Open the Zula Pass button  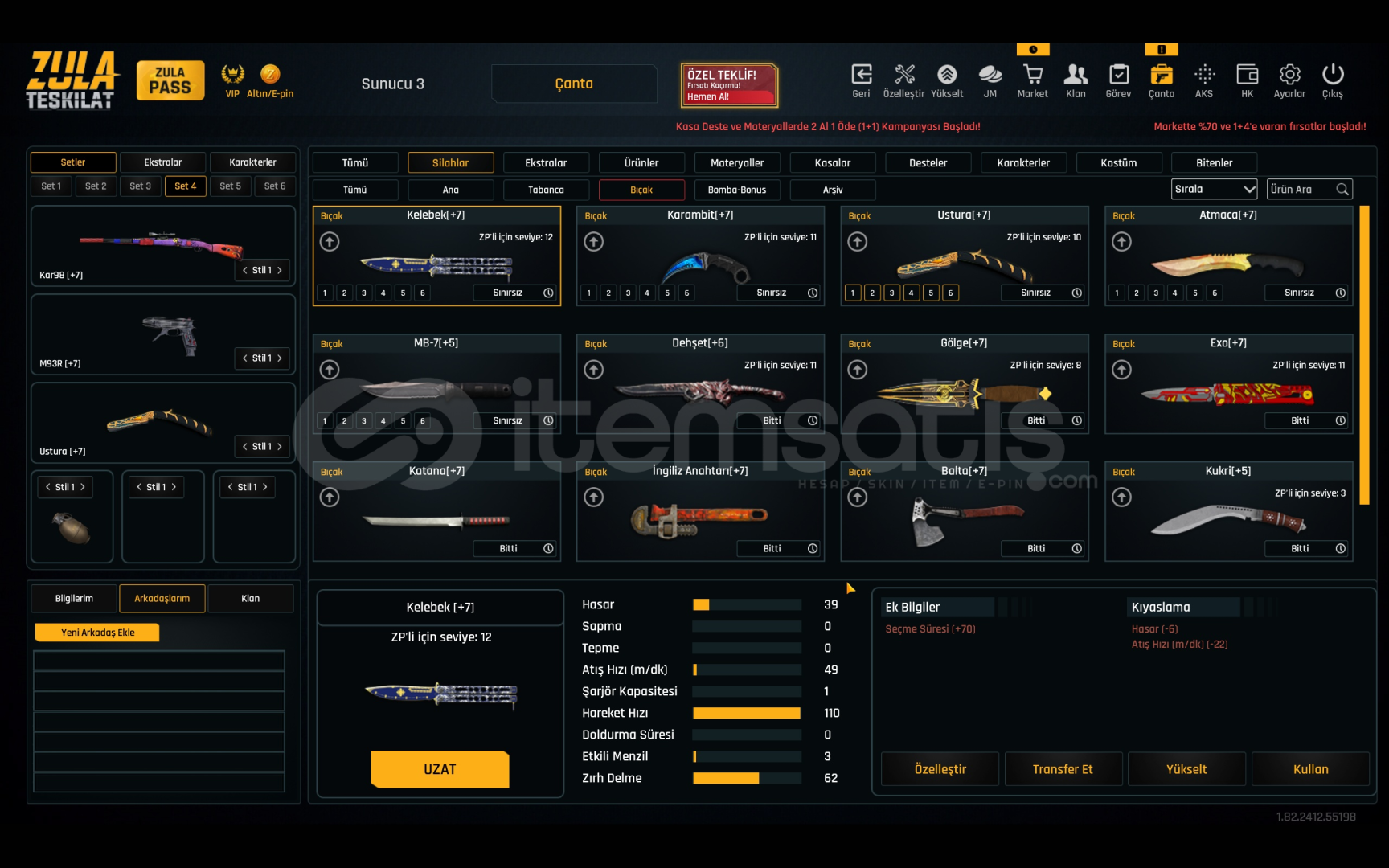point(170,80)
